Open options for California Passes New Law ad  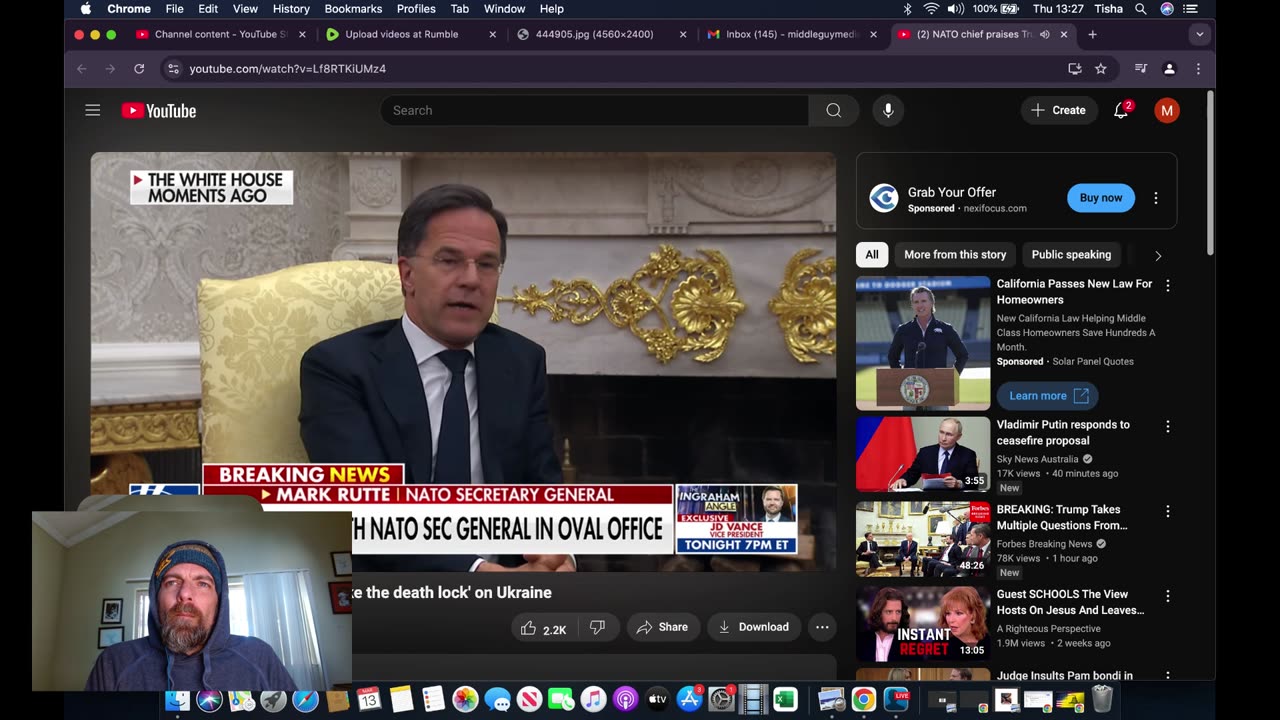point(1167,285)
